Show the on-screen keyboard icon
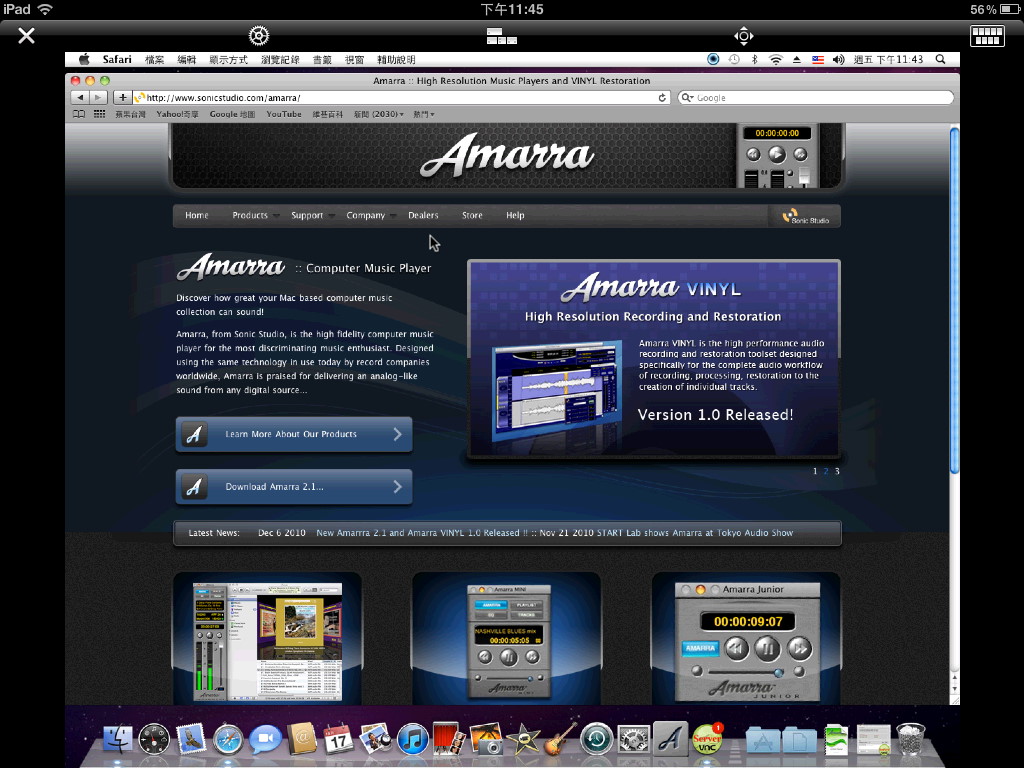 pos(987,36)
